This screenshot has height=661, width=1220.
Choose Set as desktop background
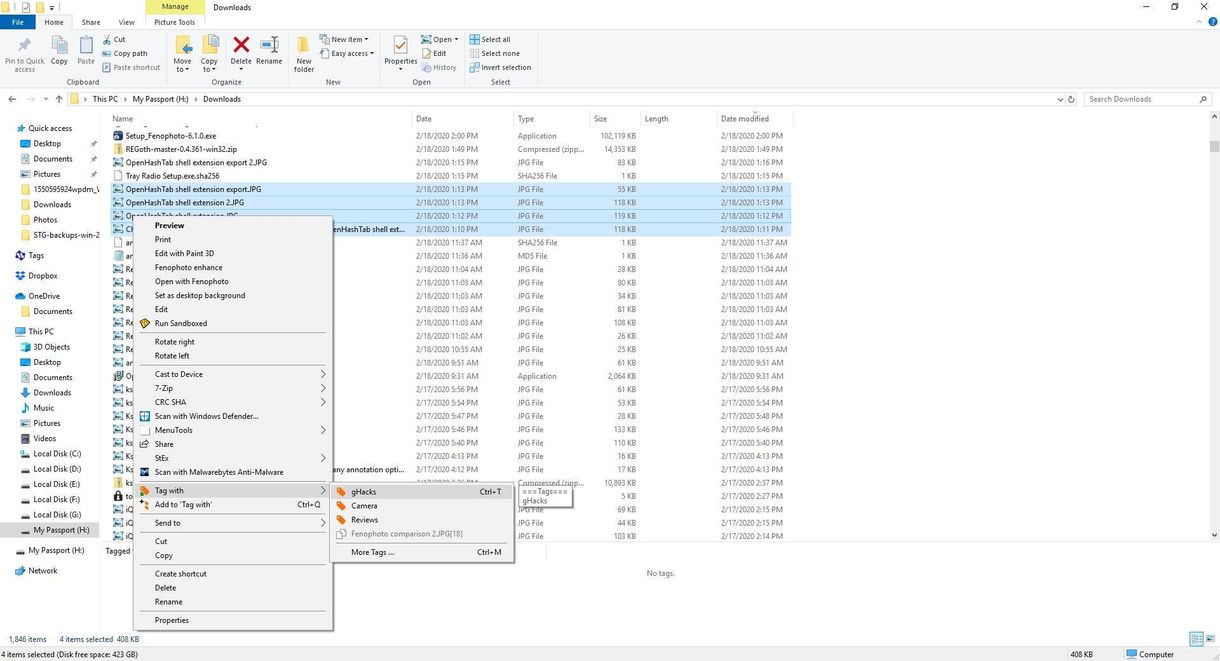point(200,296)
